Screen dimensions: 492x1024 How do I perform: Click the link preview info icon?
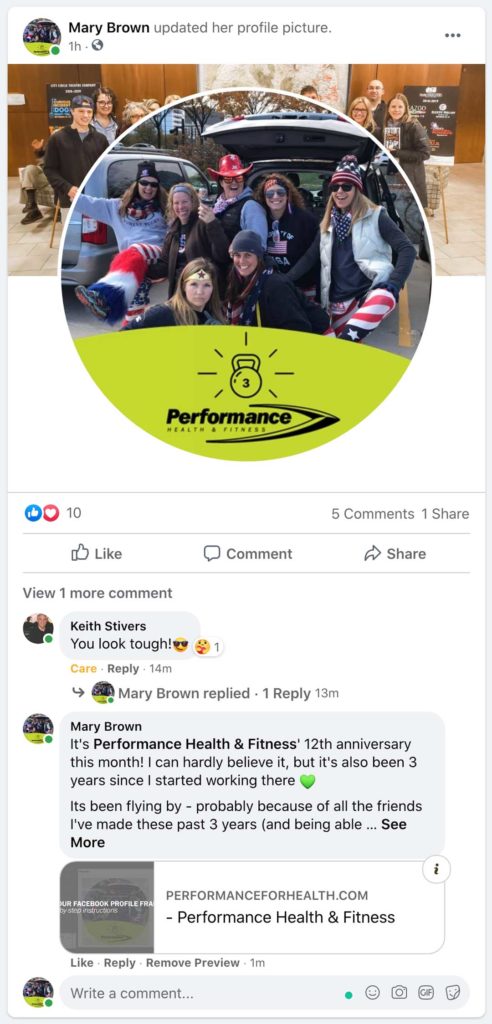click(x=437, y=869)
